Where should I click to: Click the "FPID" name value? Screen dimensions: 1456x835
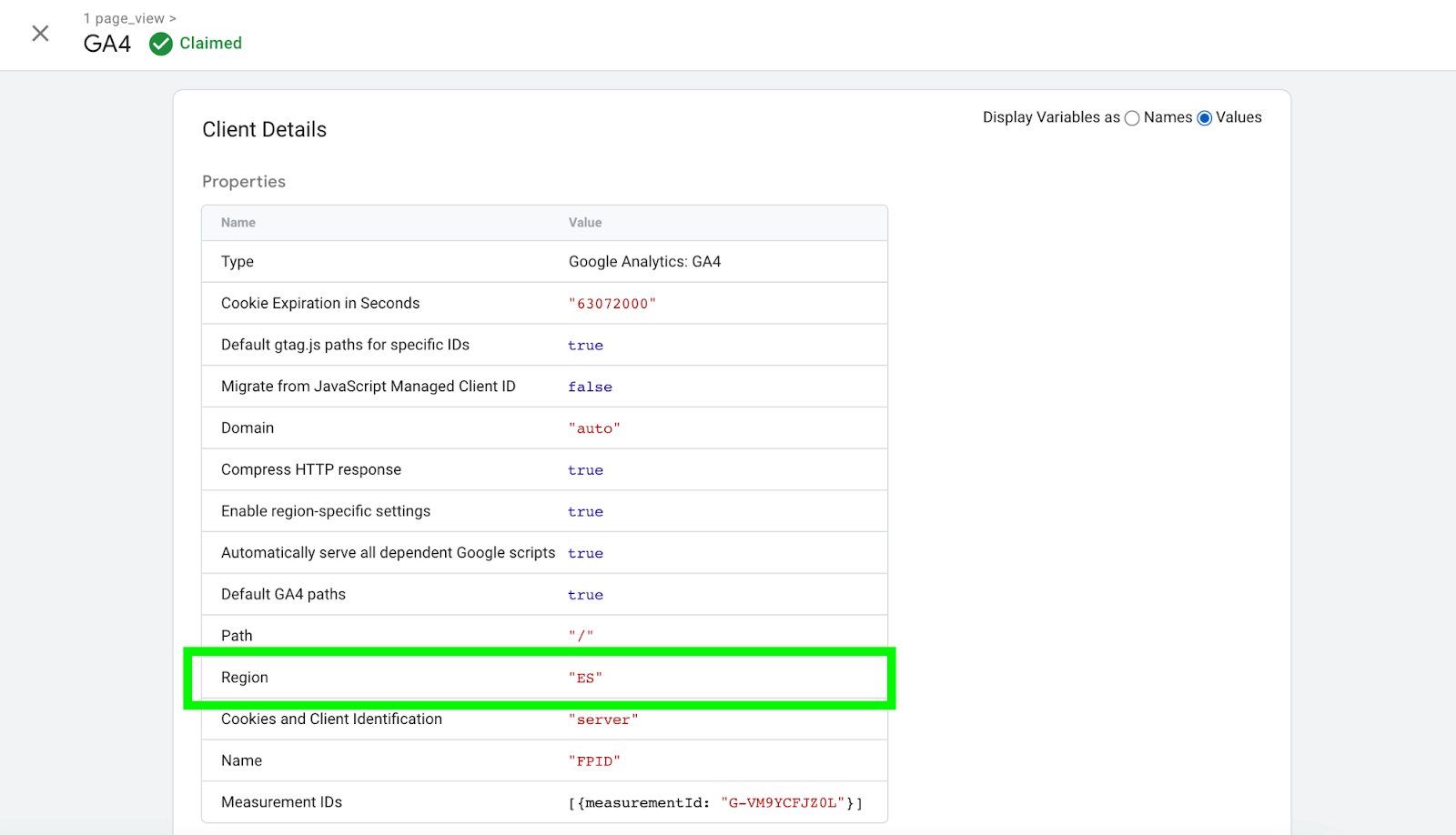594,761
